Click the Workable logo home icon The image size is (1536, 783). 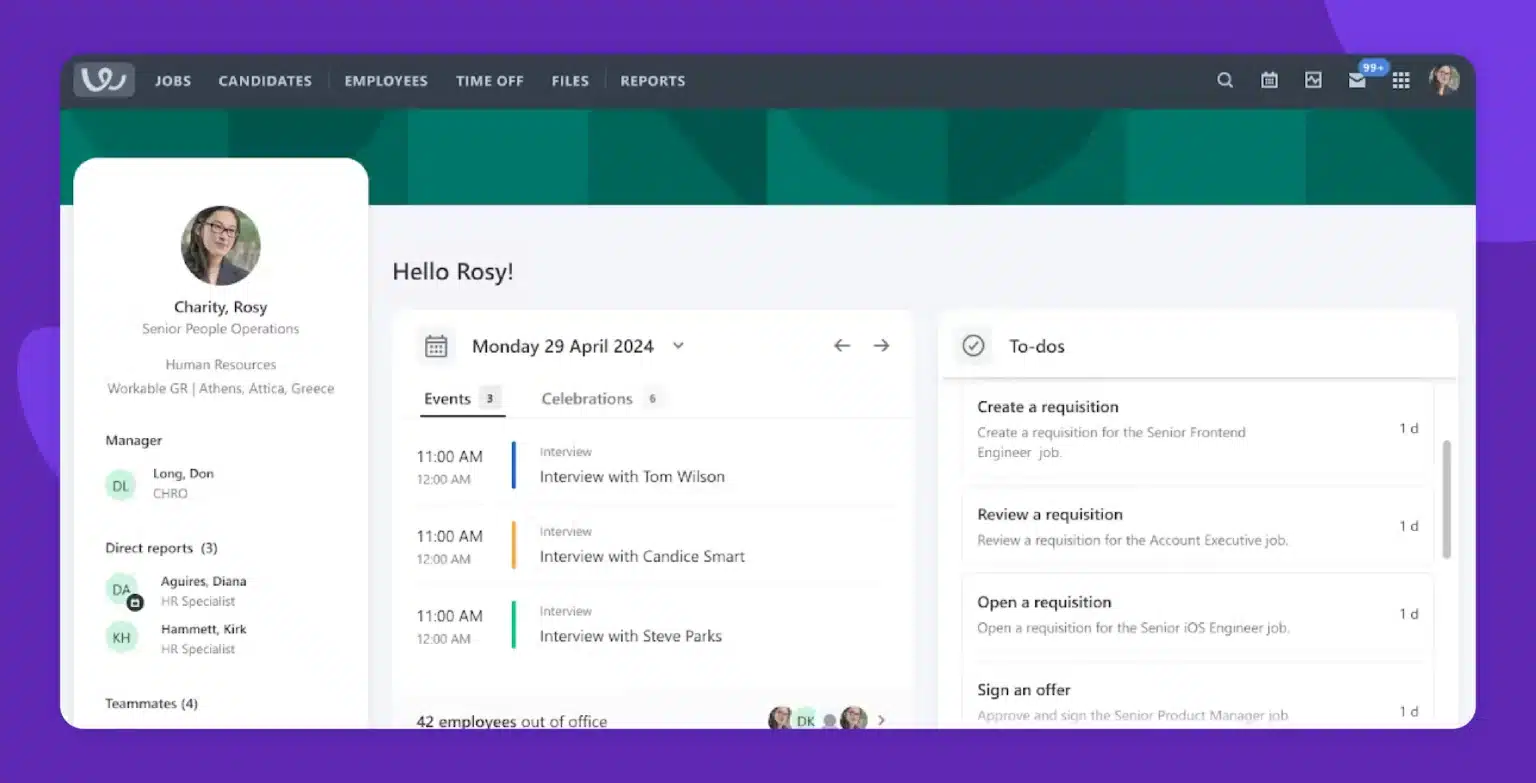pyautogui.click(x=104, y=80)
